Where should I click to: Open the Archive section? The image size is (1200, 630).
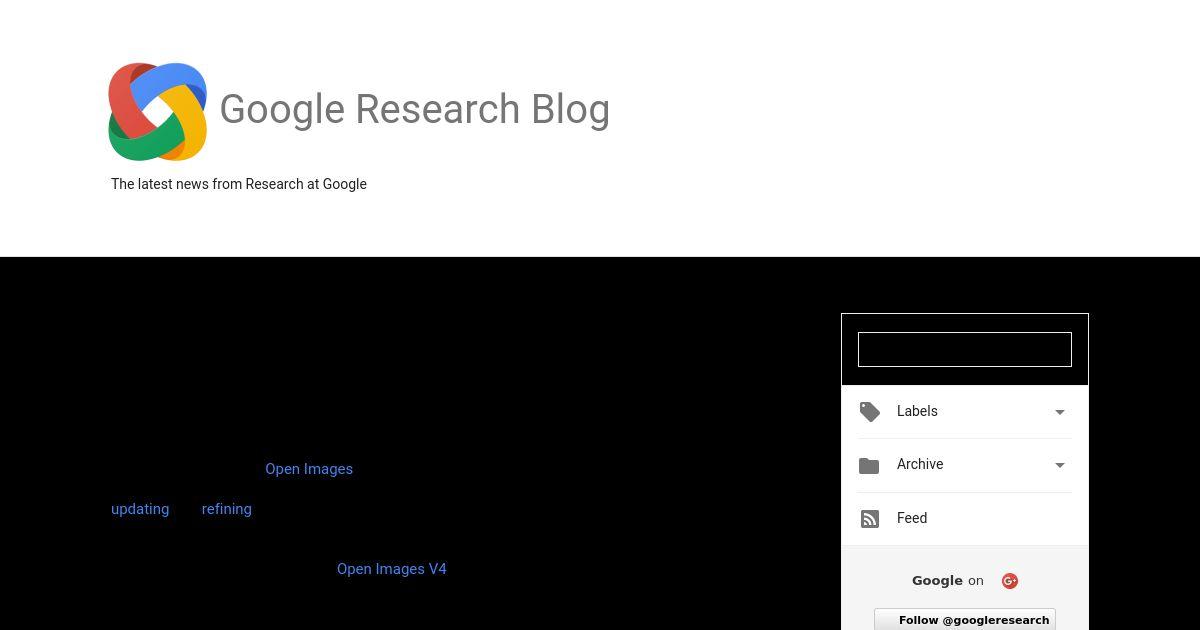(965, 465)
